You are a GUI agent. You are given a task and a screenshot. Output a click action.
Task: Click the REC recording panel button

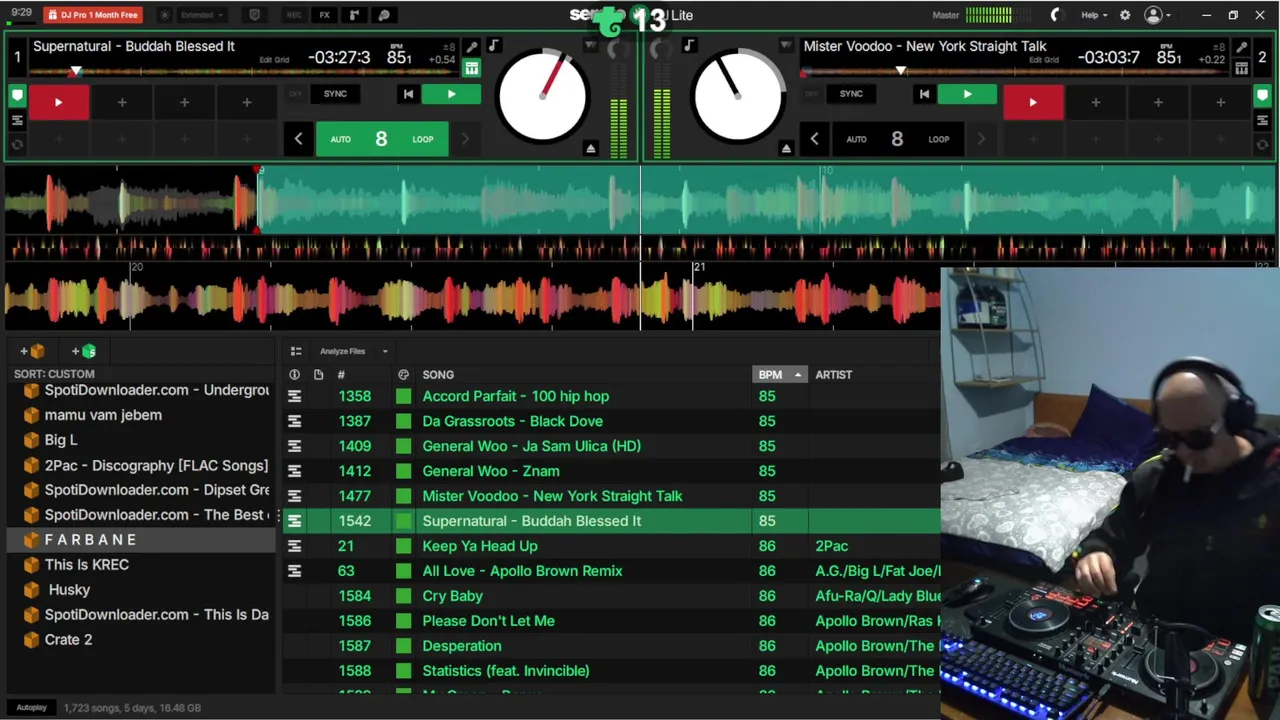[x=294, y=15]
